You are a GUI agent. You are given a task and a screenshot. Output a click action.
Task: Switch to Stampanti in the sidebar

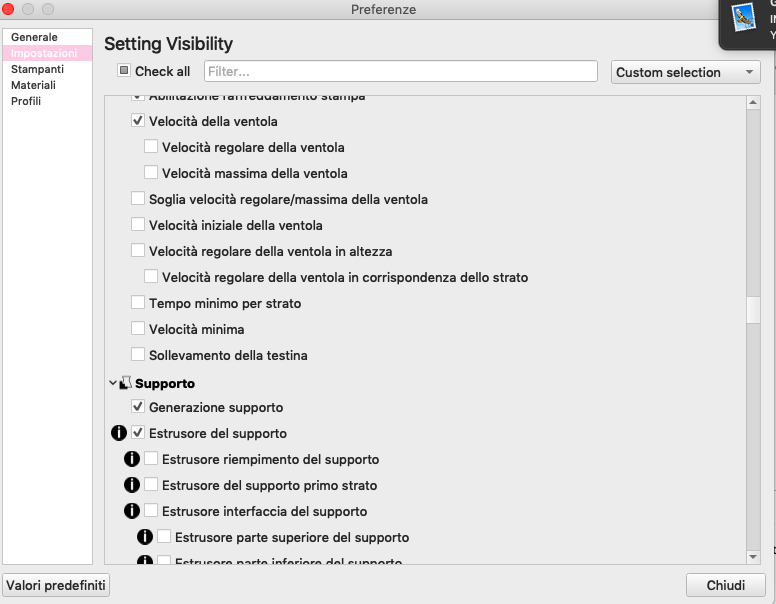point(37,69)
